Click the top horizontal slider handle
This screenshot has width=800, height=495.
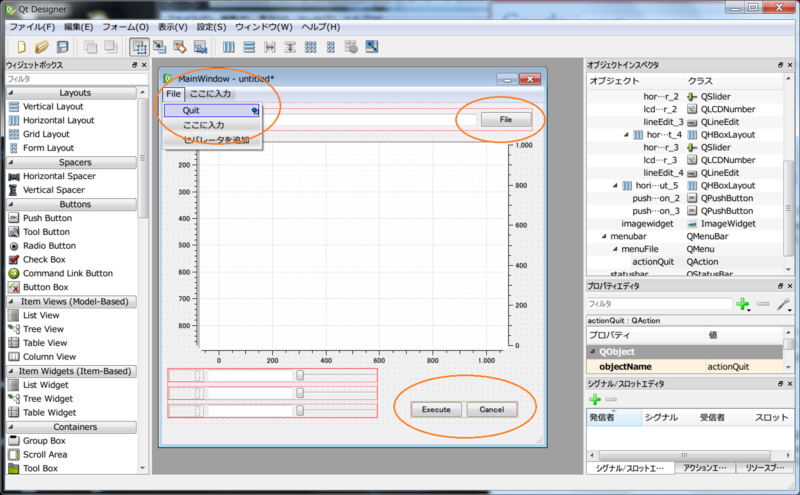(x=300, y=376)
